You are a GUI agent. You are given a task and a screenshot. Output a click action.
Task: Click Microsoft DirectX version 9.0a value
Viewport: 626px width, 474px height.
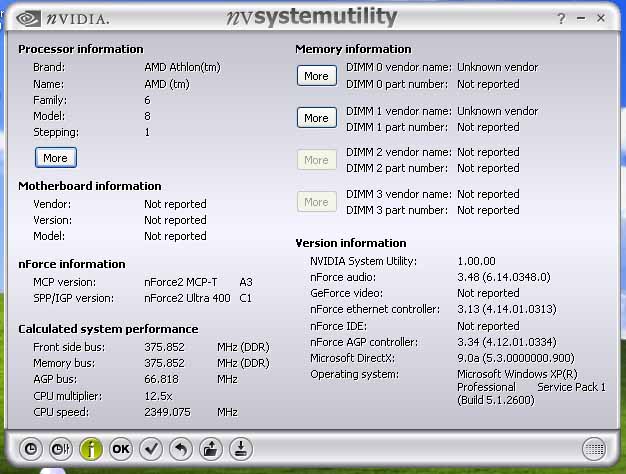point(516,358)
